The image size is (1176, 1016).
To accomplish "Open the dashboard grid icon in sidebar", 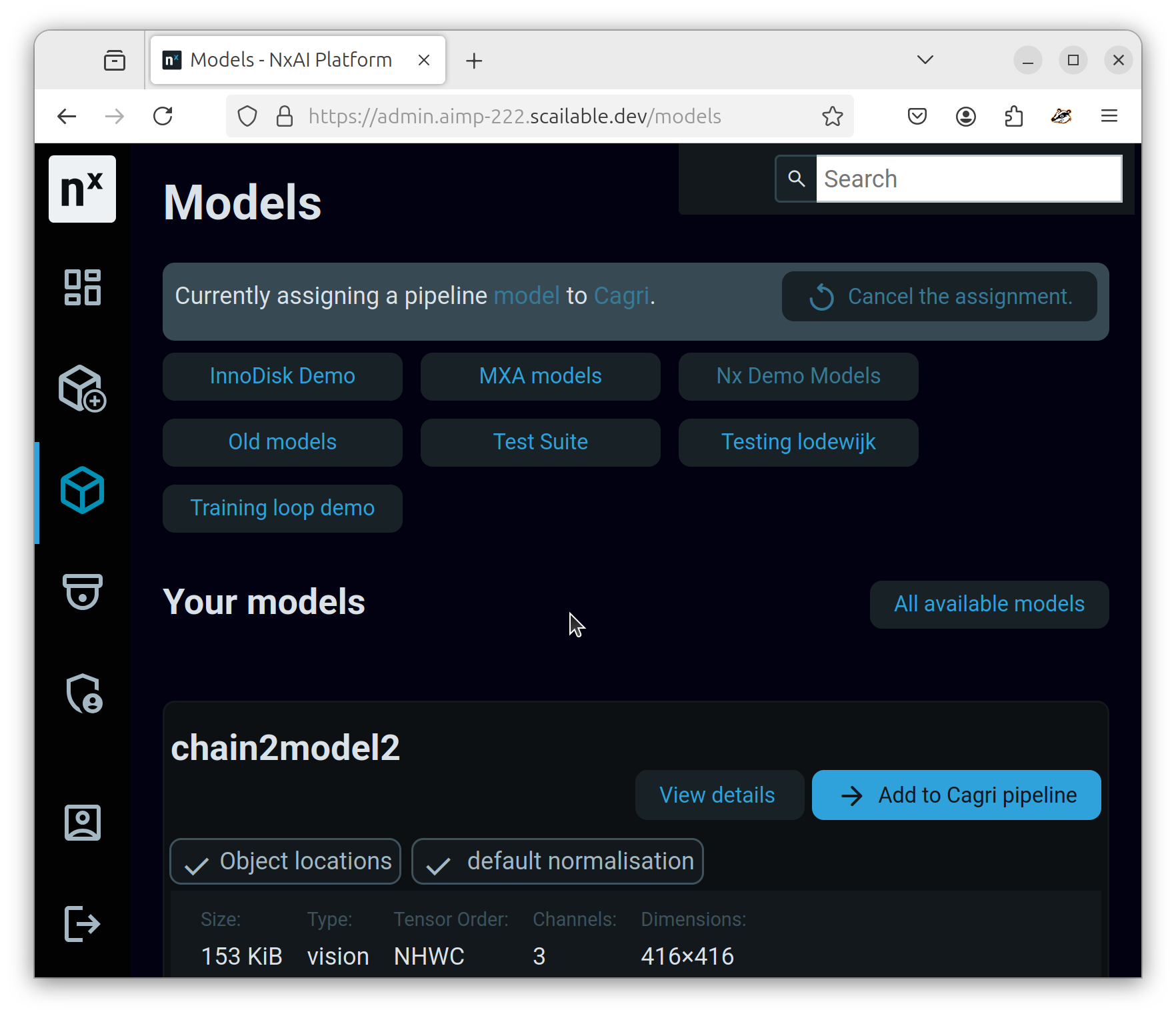I will point(82,287).
